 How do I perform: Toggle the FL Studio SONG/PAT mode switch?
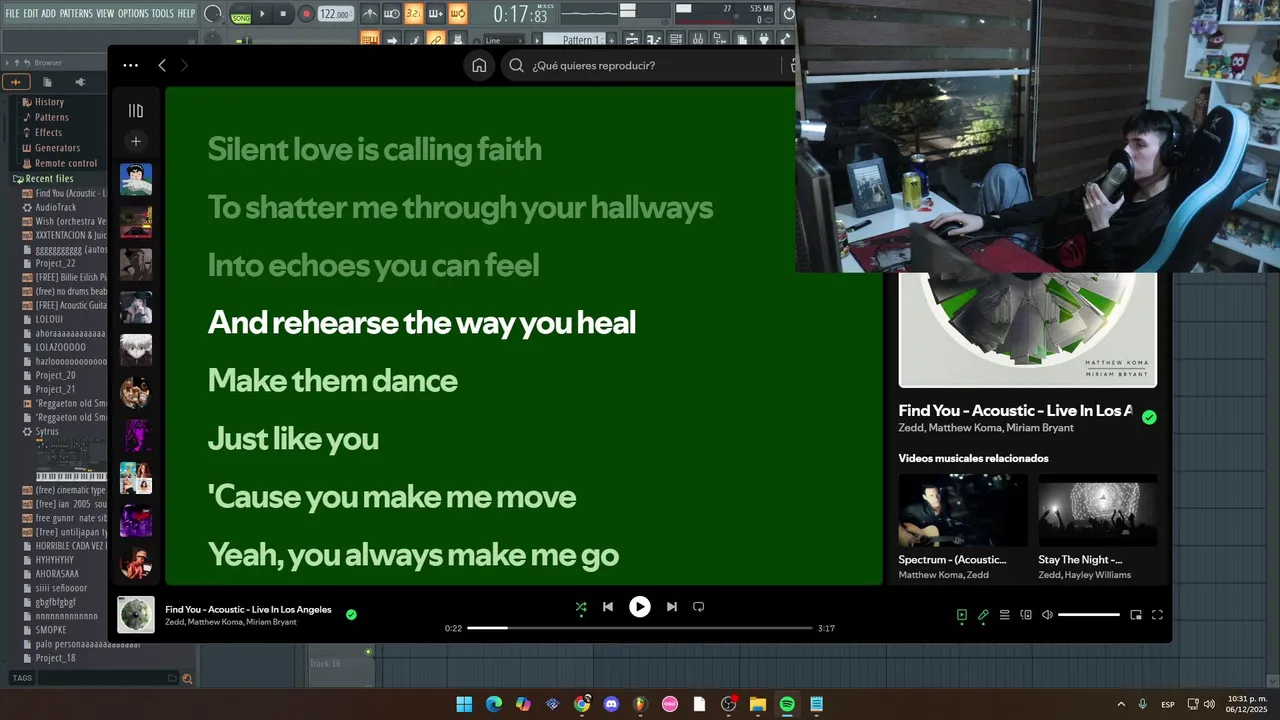[x=241, y=15]
